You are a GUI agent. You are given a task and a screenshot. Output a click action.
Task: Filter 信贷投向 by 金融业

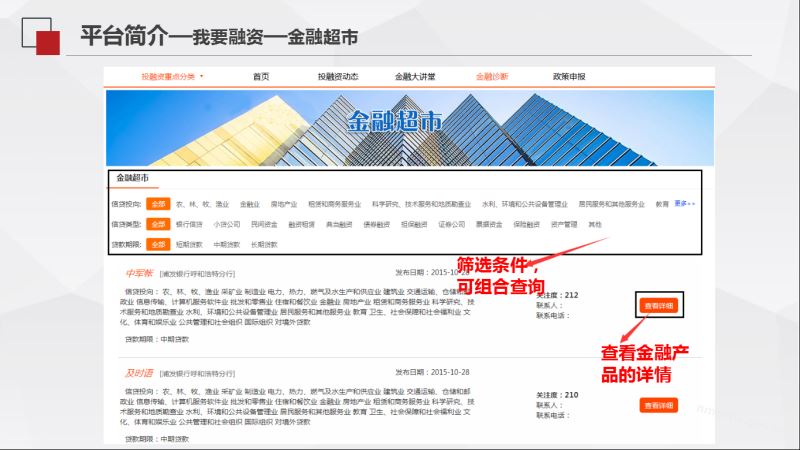point(249,204)
